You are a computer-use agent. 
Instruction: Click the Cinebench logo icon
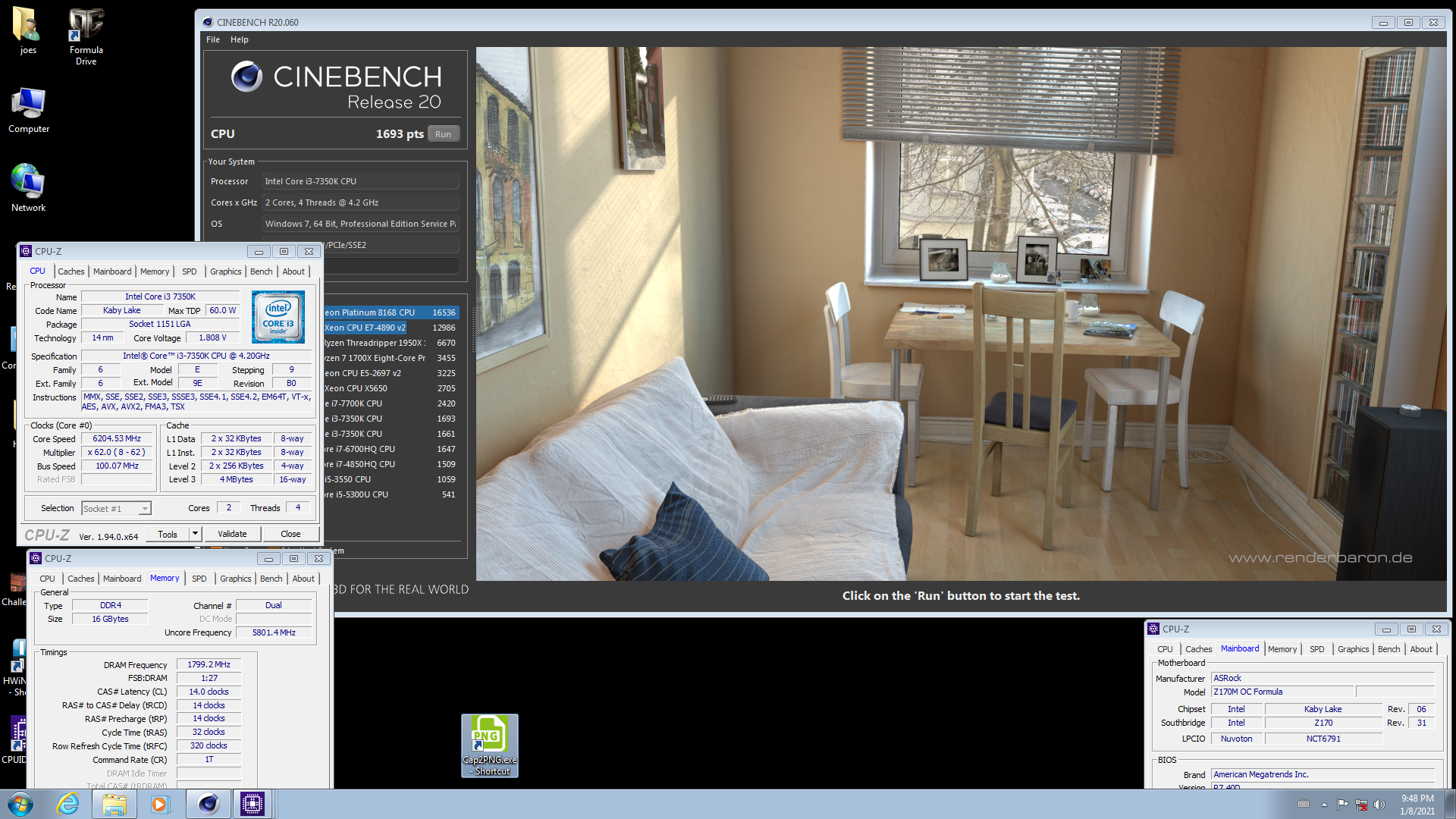[x=246, y=77]
